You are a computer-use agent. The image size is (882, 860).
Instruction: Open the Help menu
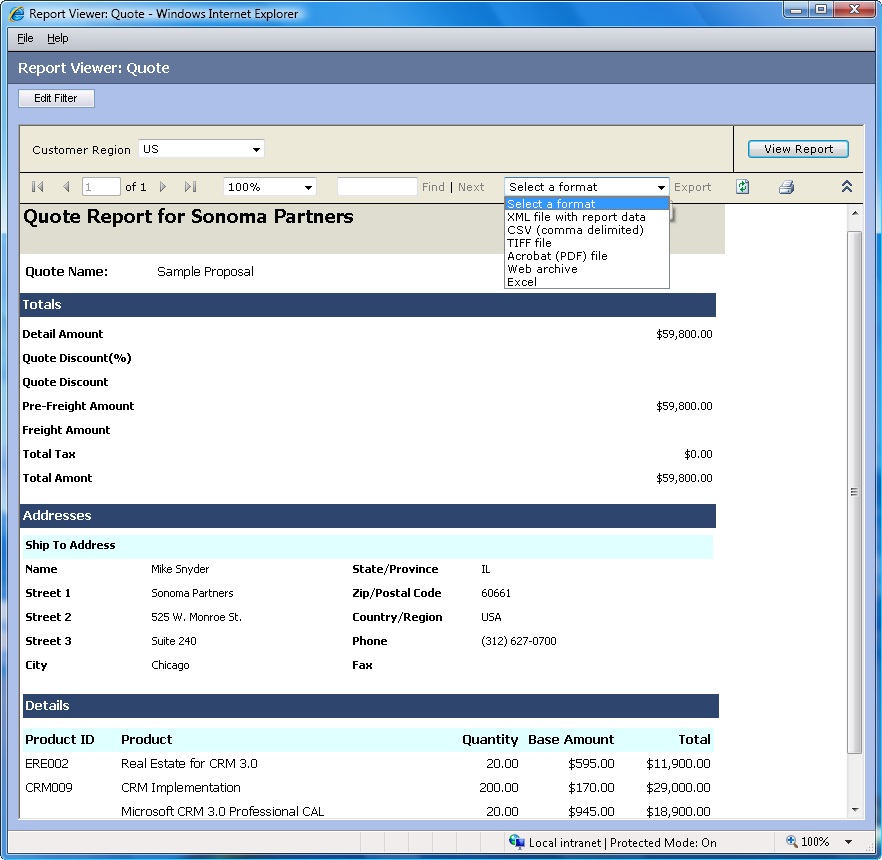click(57, 38)
